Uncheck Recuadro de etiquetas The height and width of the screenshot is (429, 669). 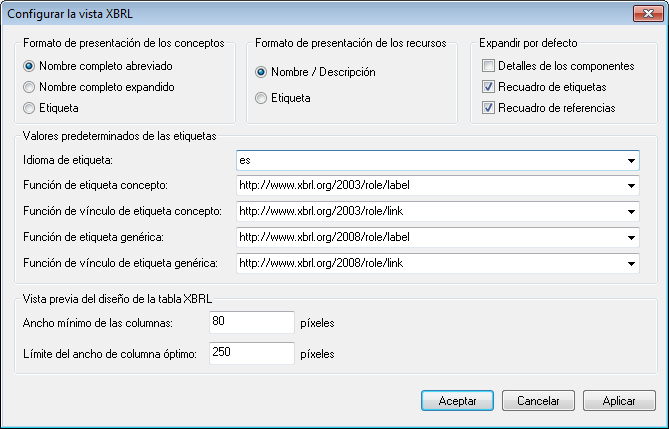(x=488, y=87)
